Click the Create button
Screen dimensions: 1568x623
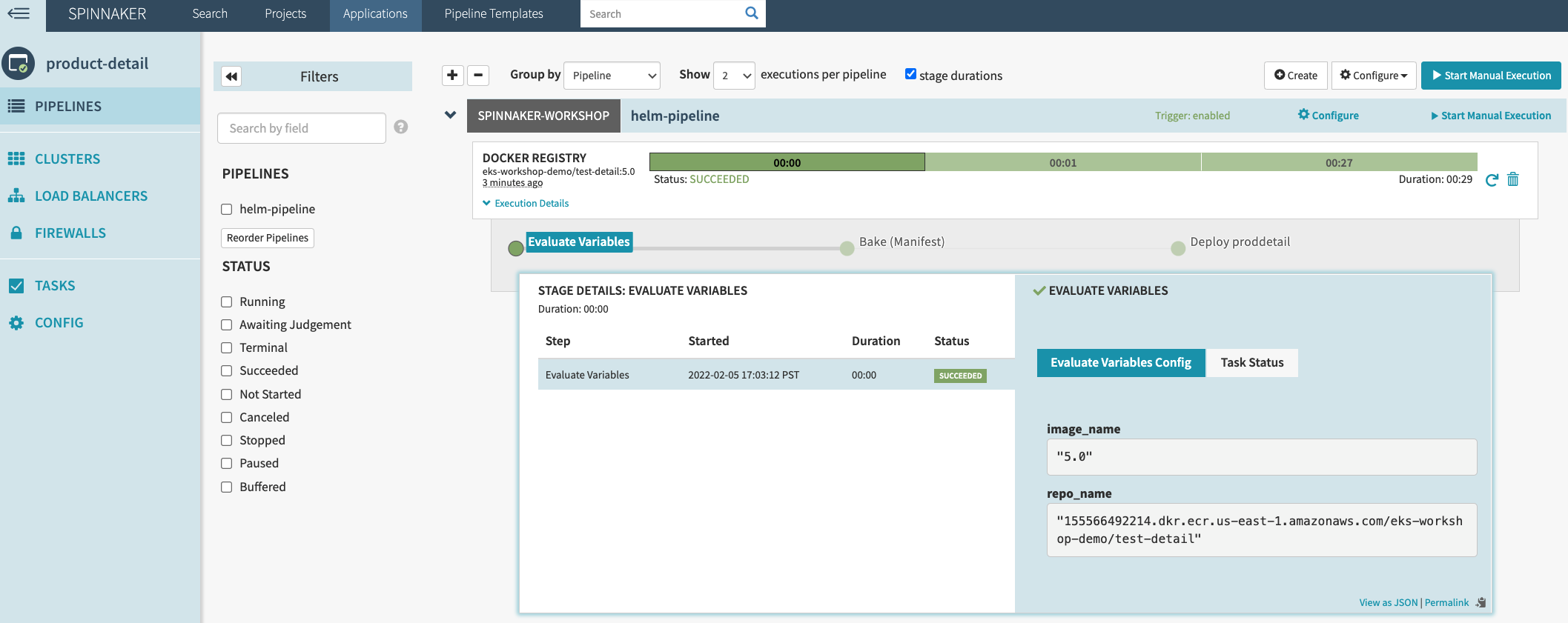click(1295, 76)
